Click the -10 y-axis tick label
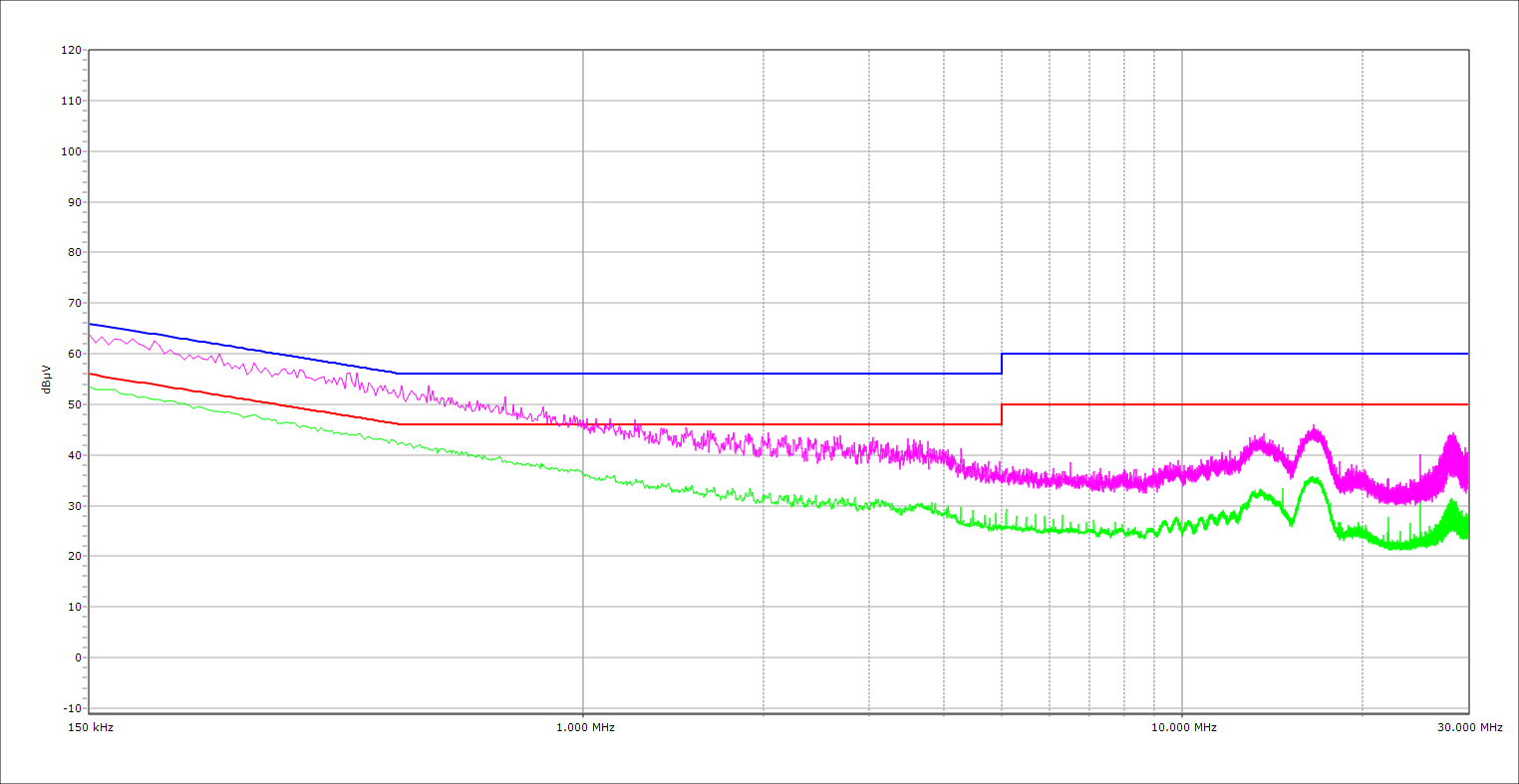1519x784 pixels. pos(71,708)
